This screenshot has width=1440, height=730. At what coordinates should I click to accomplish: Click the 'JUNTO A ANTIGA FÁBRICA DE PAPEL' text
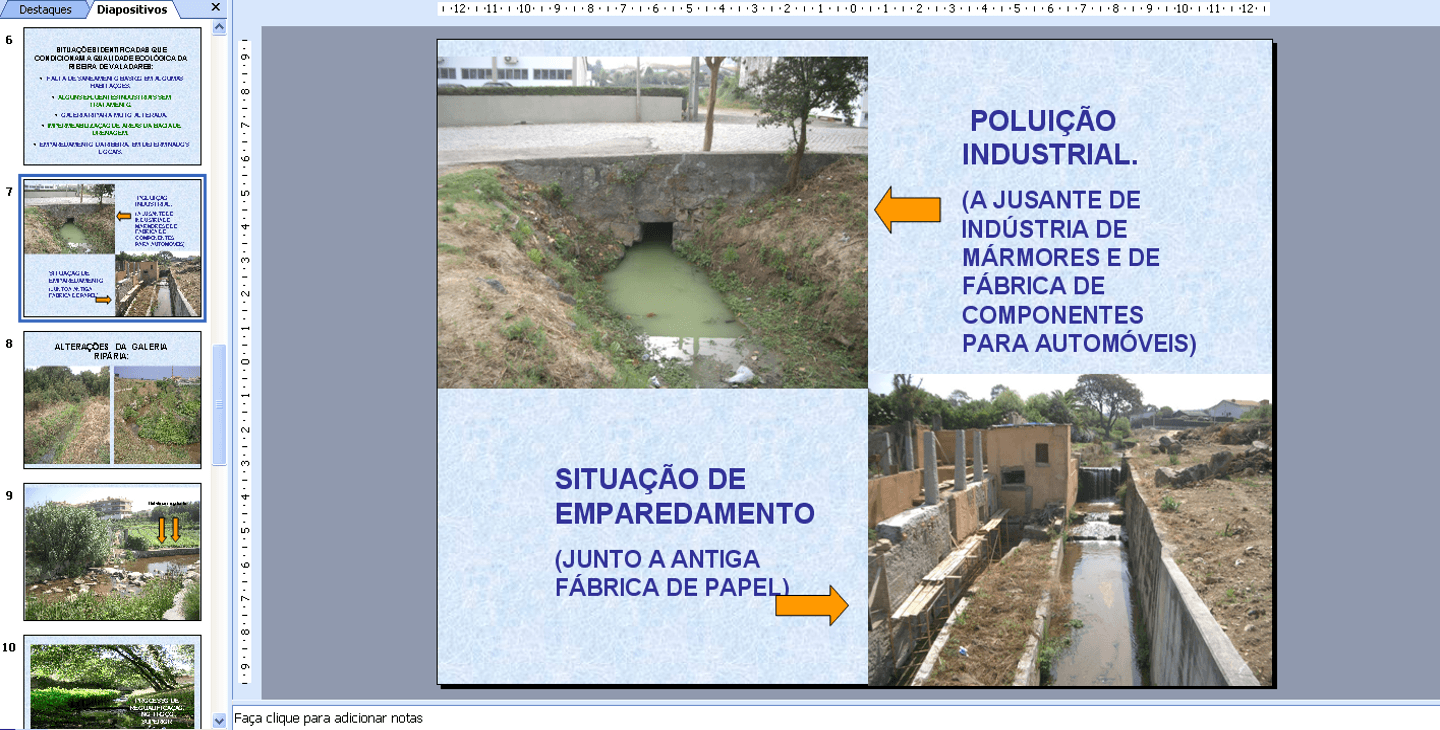click(672, 573)
